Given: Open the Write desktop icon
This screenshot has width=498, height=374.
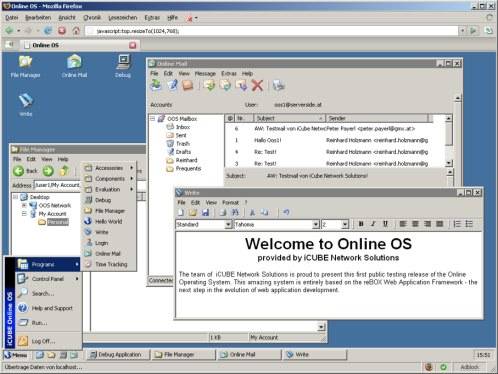Looking at the screenshot, I should tap(26, 105).
